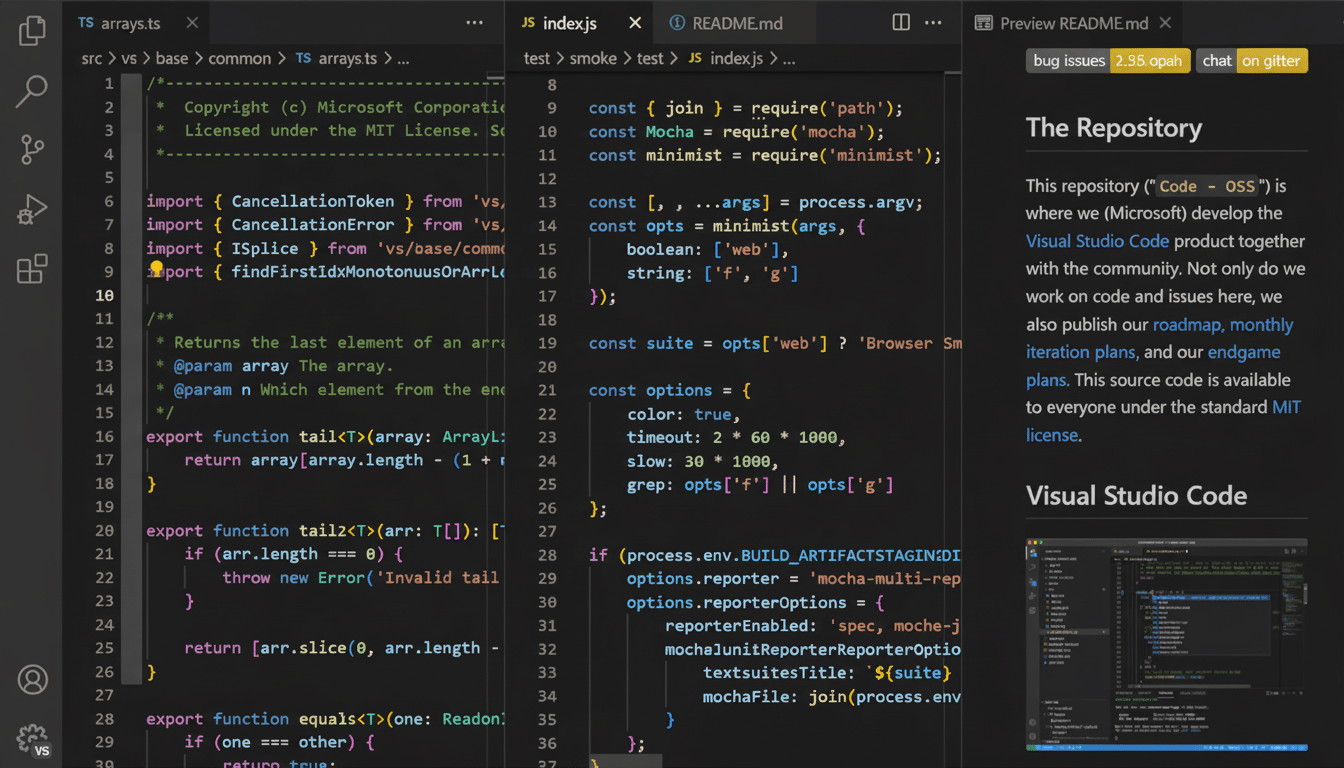
Task: Split the index.js editor
Action: 900,22
